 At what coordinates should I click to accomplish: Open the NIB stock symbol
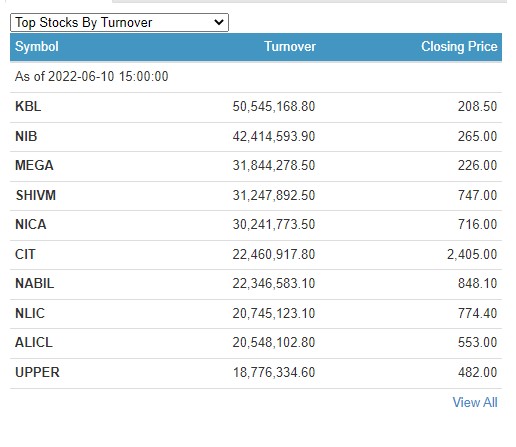26,136
